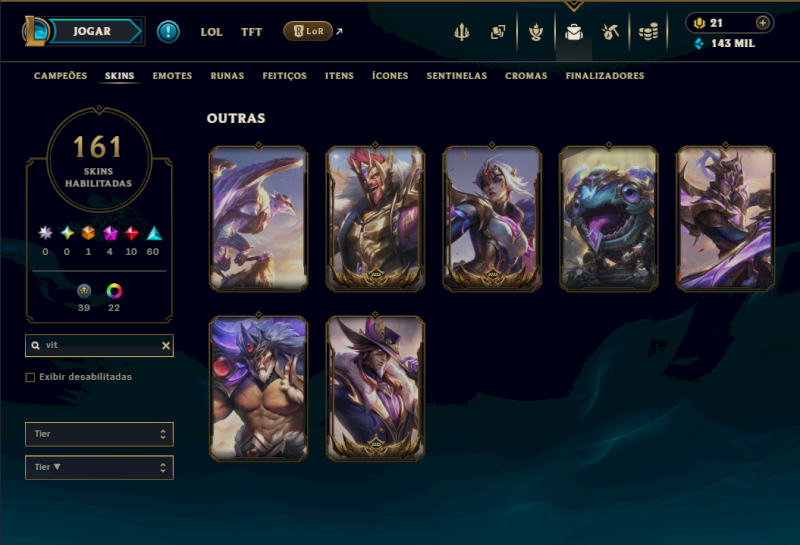Screen dimensions: 800x545
Task: Clear the search with the X icon
Action: [x=166, y=345]
